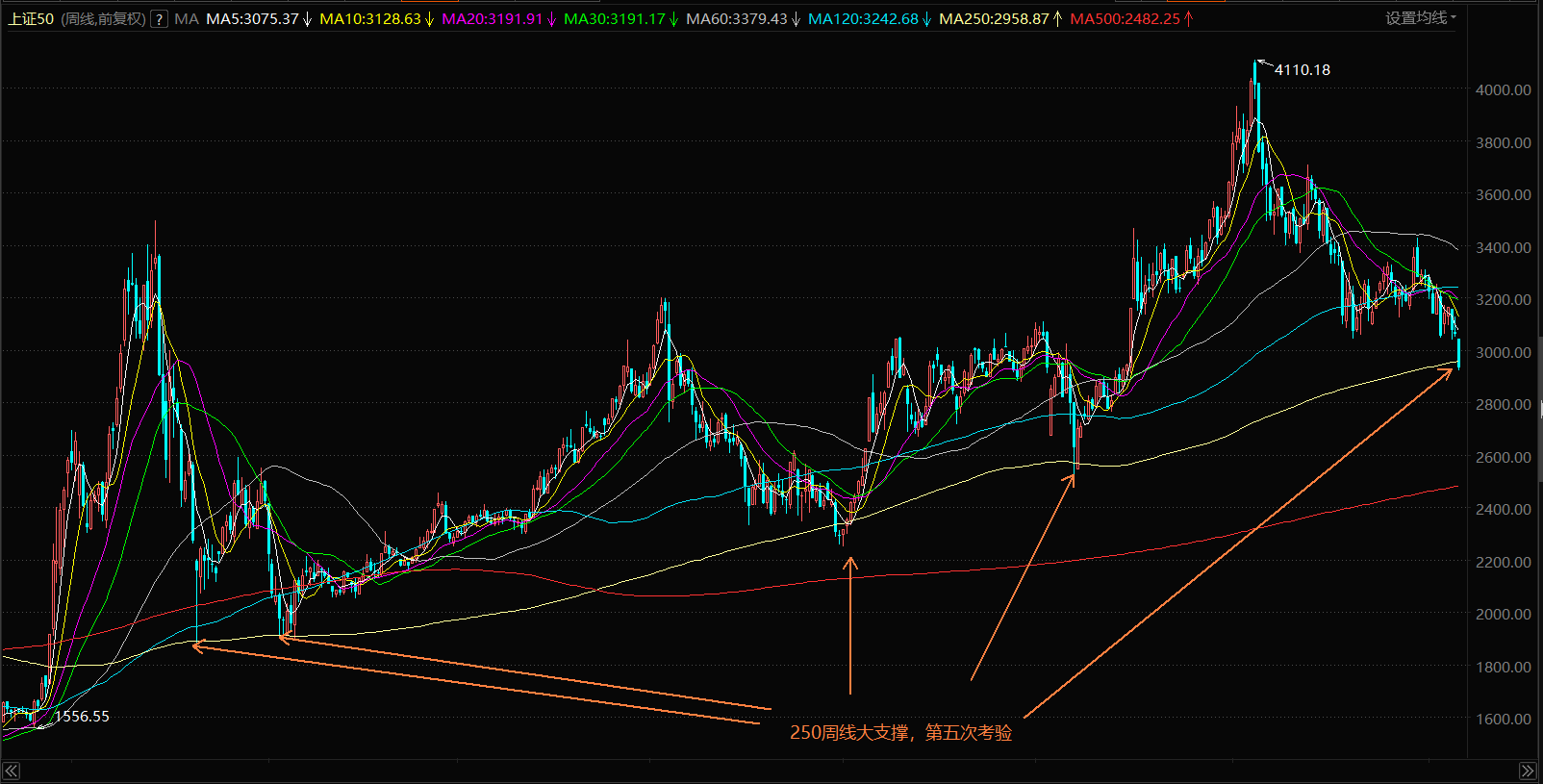The width and height of the screenshot is (1543, 784).
Task: Click the question mark help icon
Action: coord(159,19)
